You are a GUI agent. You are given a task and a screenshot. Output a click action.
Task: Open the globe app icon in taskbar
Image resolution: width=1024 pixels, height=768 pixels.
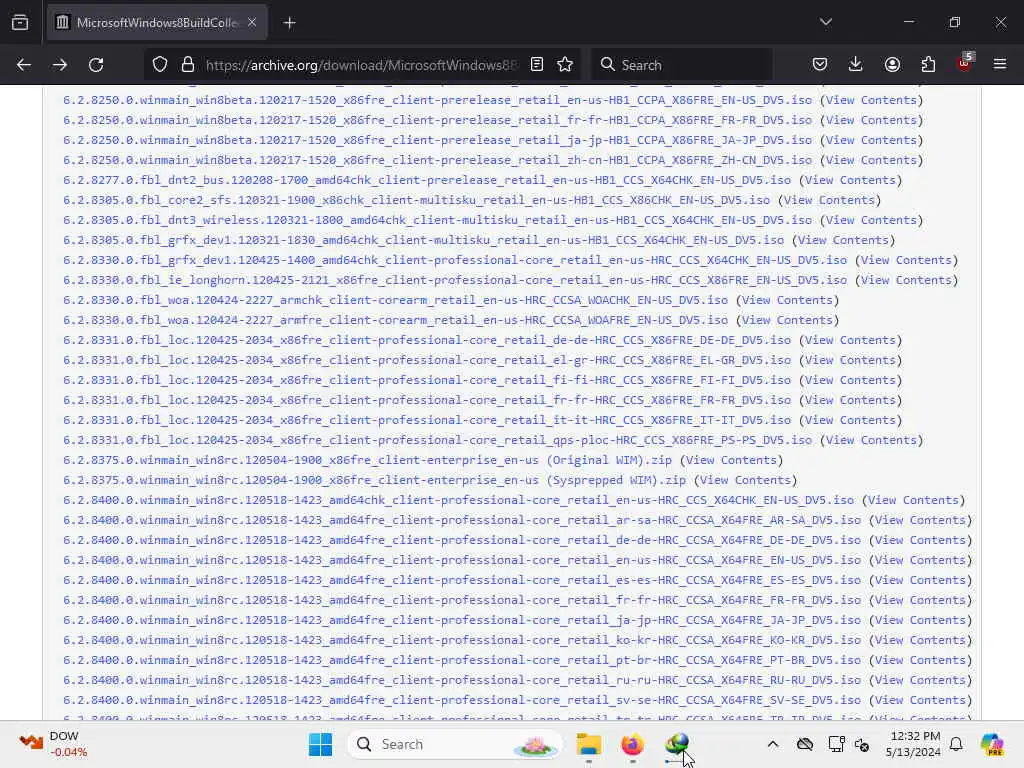click(x=677, y=744)
